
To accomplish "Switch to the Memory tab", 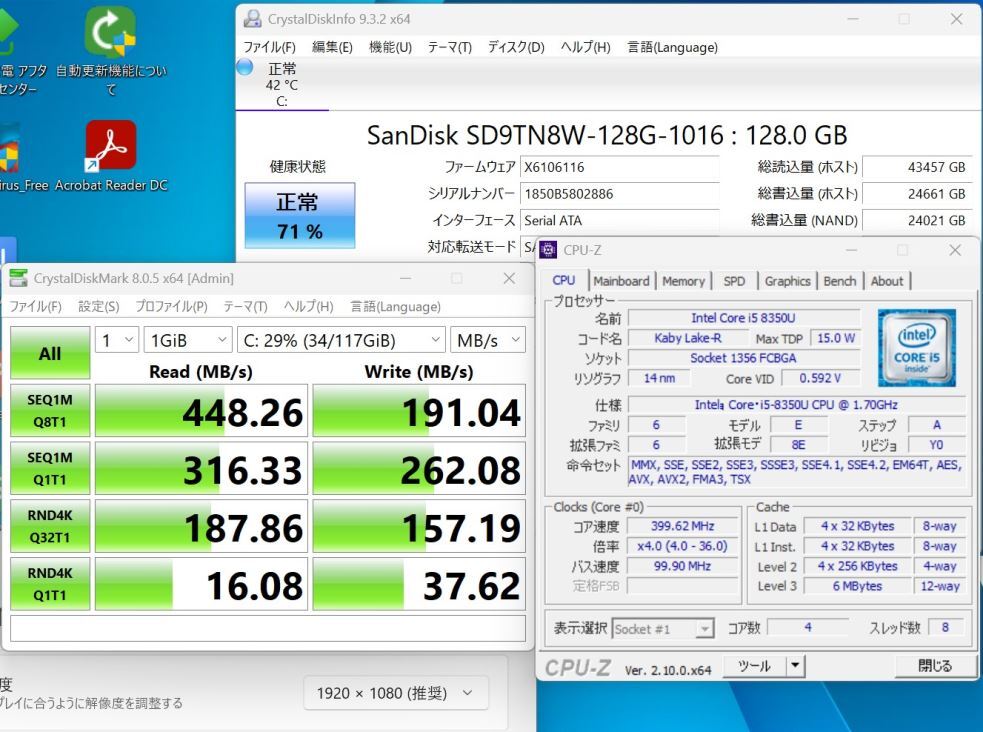I will (x=683, y=281).
